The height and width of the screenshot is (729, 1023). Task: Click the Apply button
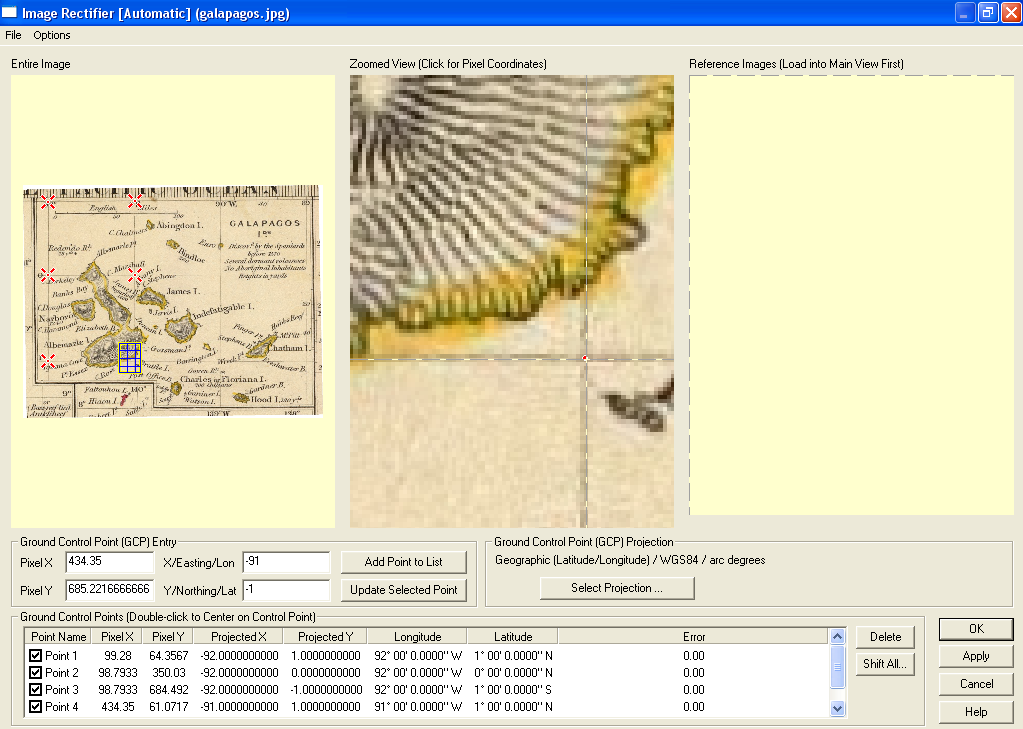click(x=976, y=657)
